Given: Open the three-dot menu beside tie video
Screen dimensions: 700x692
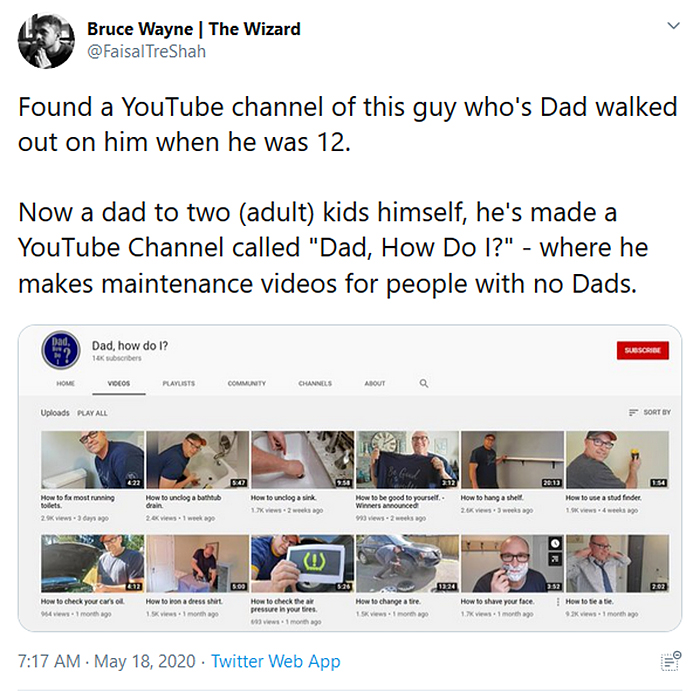Looking at the screenshot, I should coord(557,603).
